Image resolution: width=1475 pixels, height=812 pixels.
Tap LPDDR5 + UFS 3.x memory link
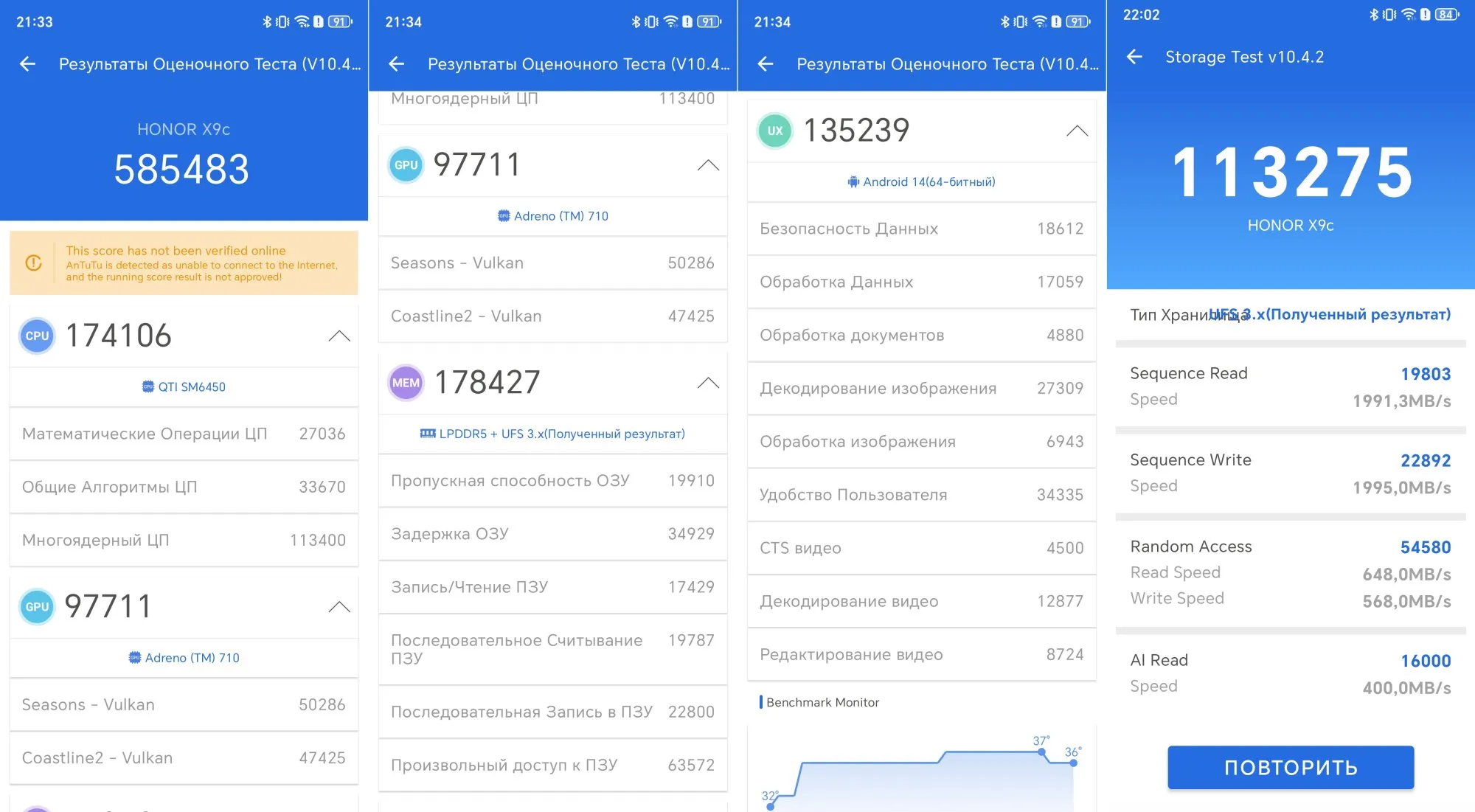point(552,434)
